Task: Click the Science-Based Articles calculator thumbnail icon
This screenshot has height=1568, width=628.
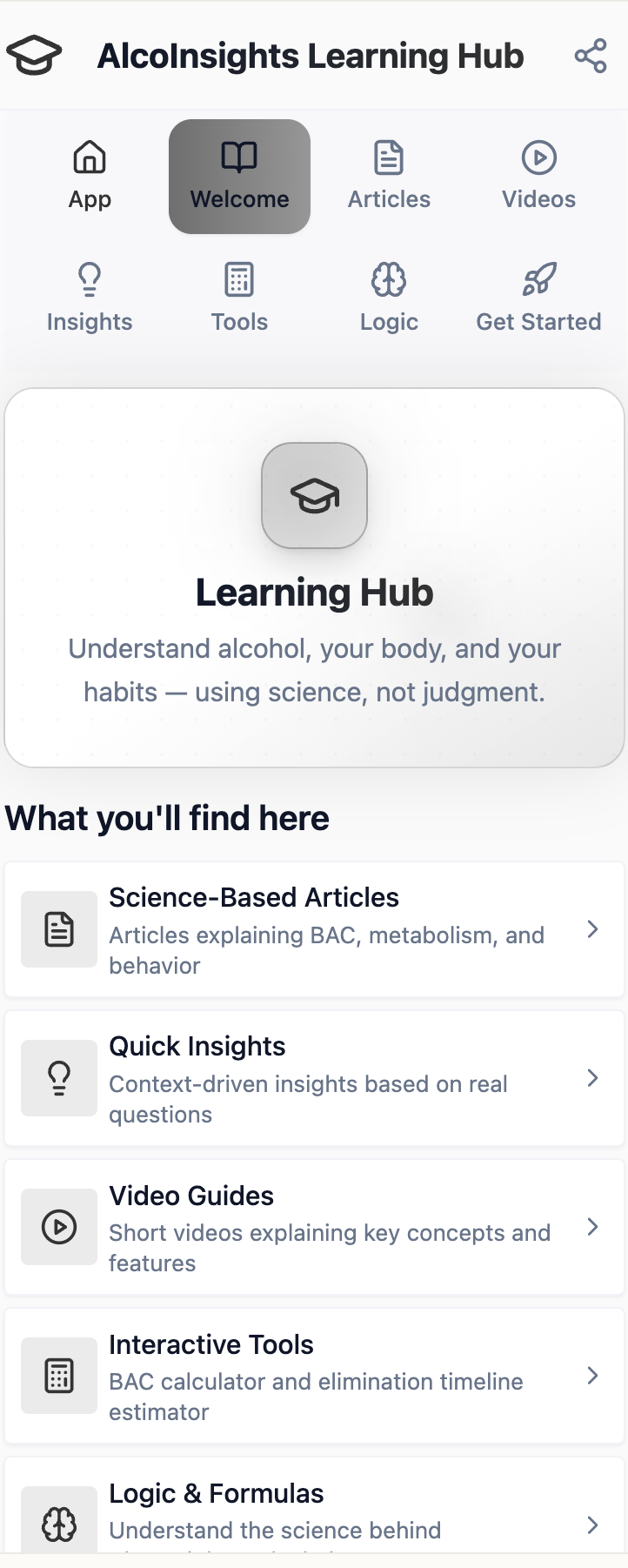Action: click(58, 929)
